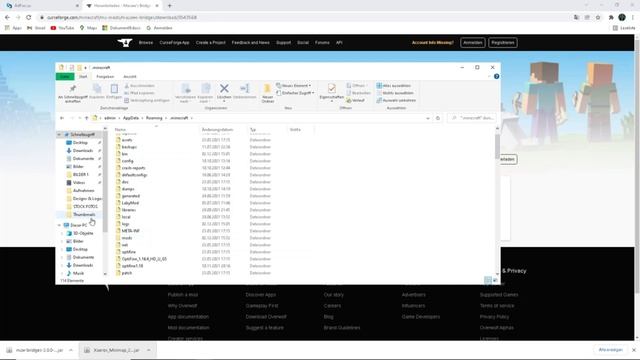Bookmark this page with the star
This screenshot has height=360, width=640.
pyautogui.click(x=598, y=18)
